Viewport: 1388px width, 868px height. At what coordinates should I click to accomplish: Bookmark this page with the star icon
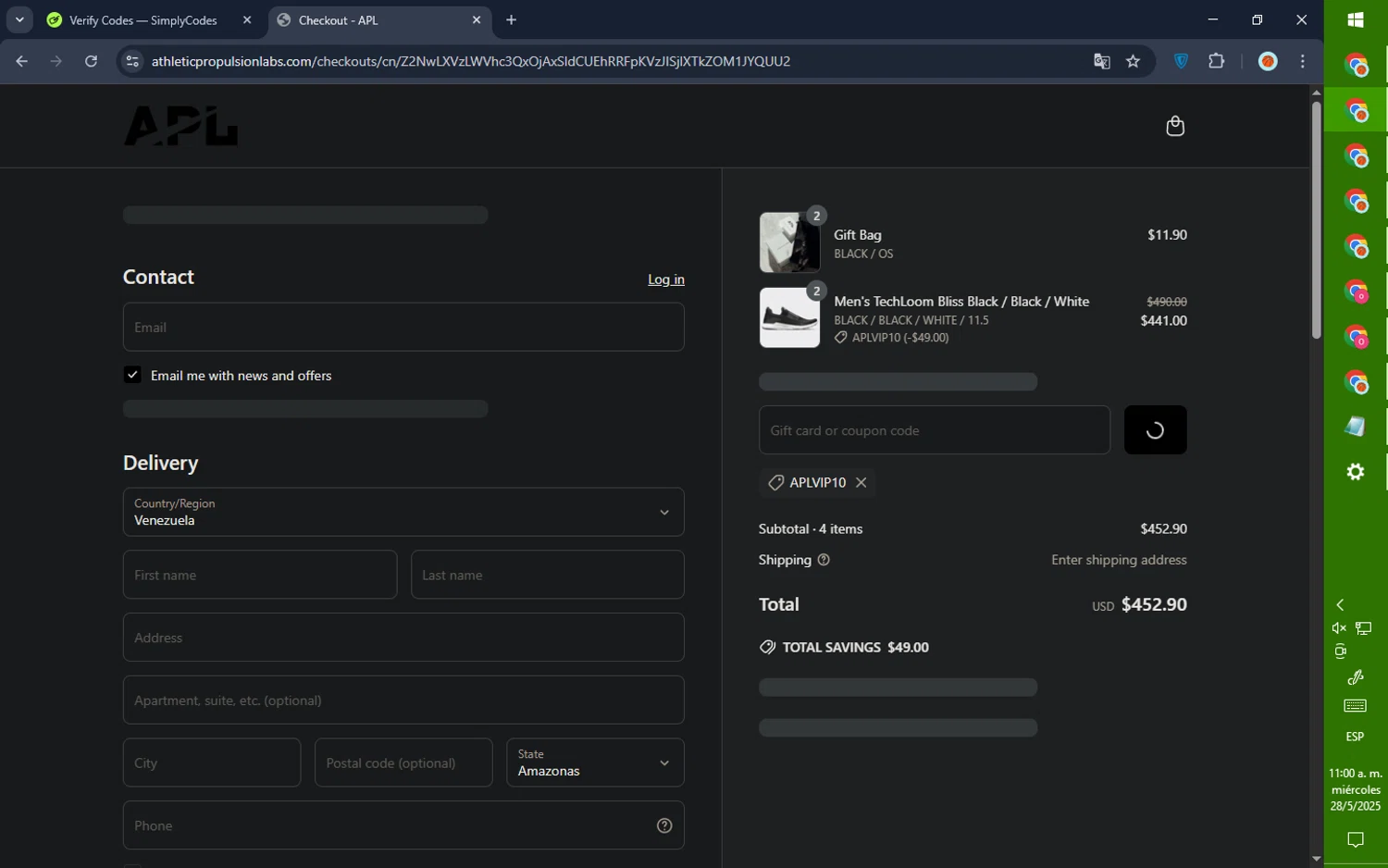1134,61
